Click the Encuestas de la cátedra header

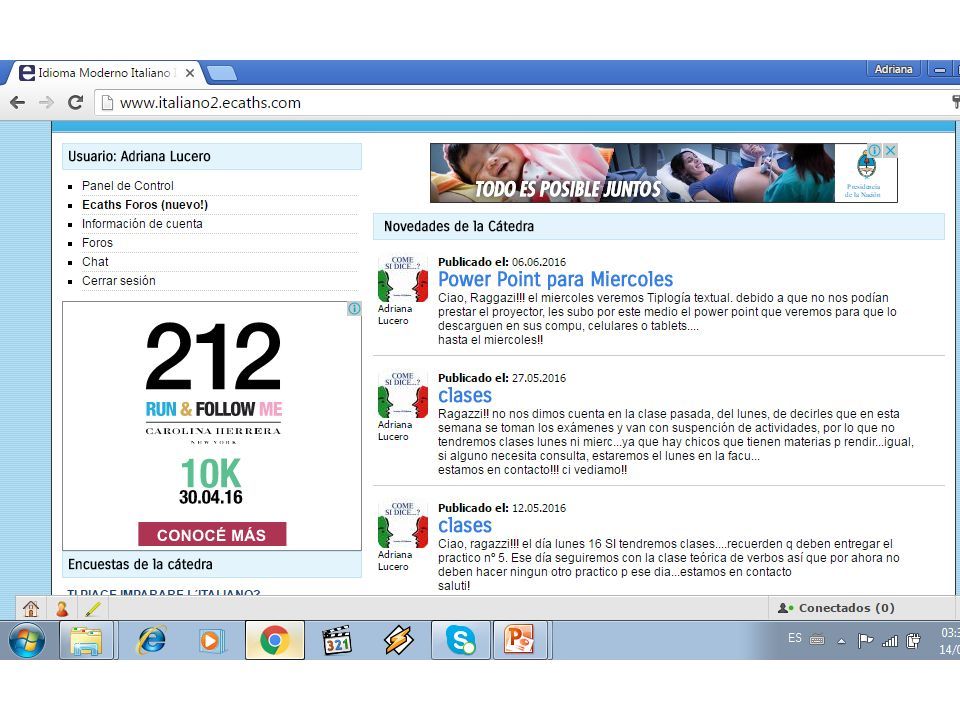[212, 564]
